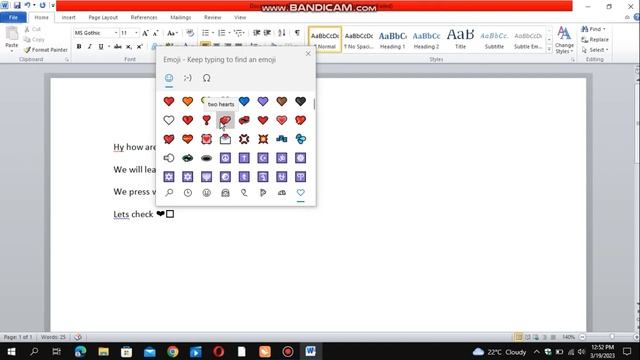640x360 pixels.
Task: Click the Replace button
Action: click(x=595, y=40)
